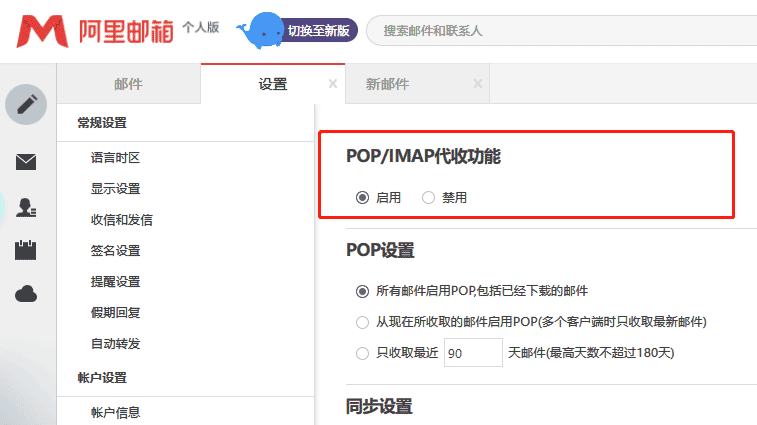Close the 新邮件 tab
This screenshot has height=425, width=757.
(x=478, y=84)
